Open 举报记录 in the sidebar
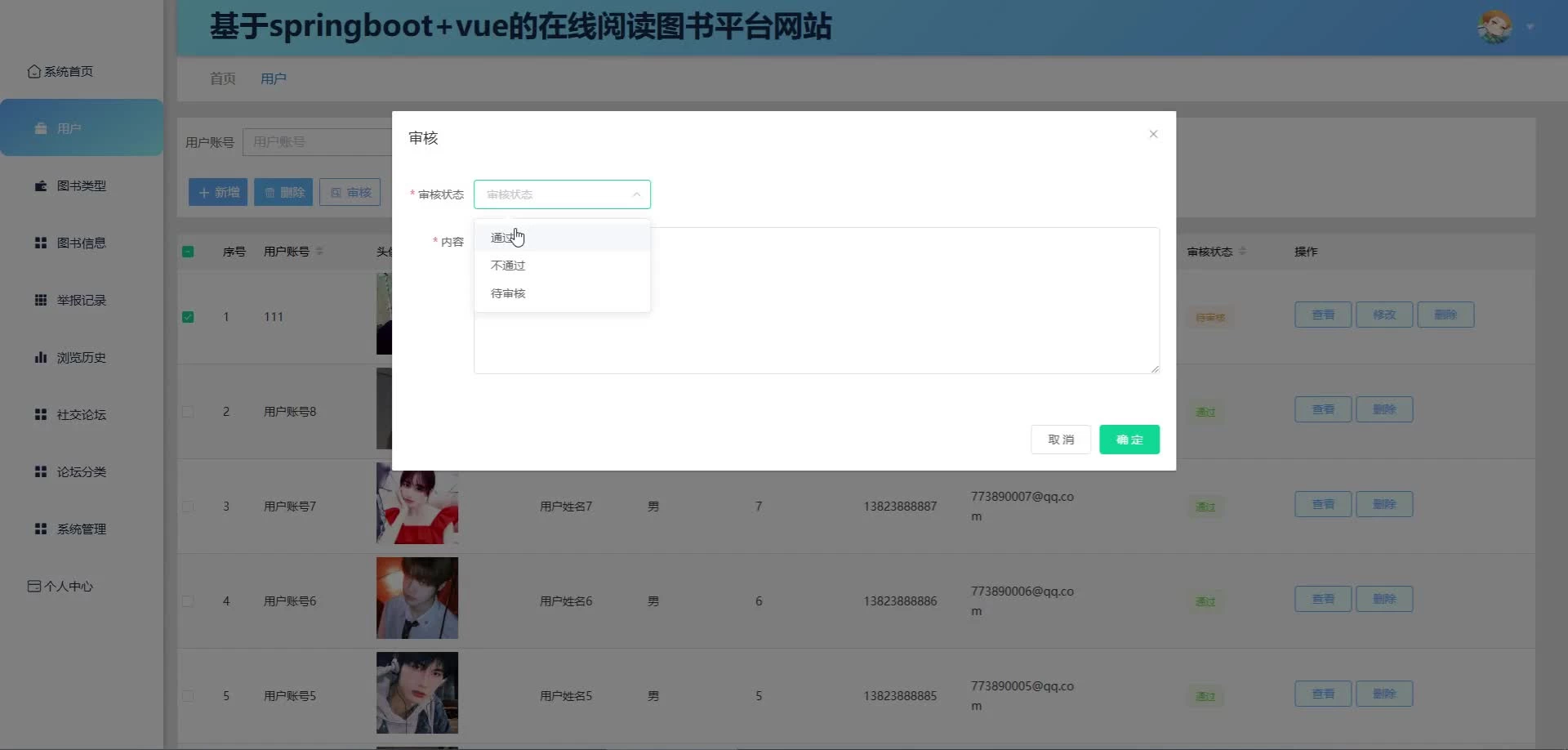1568x750 pixels. pos(82,300)
